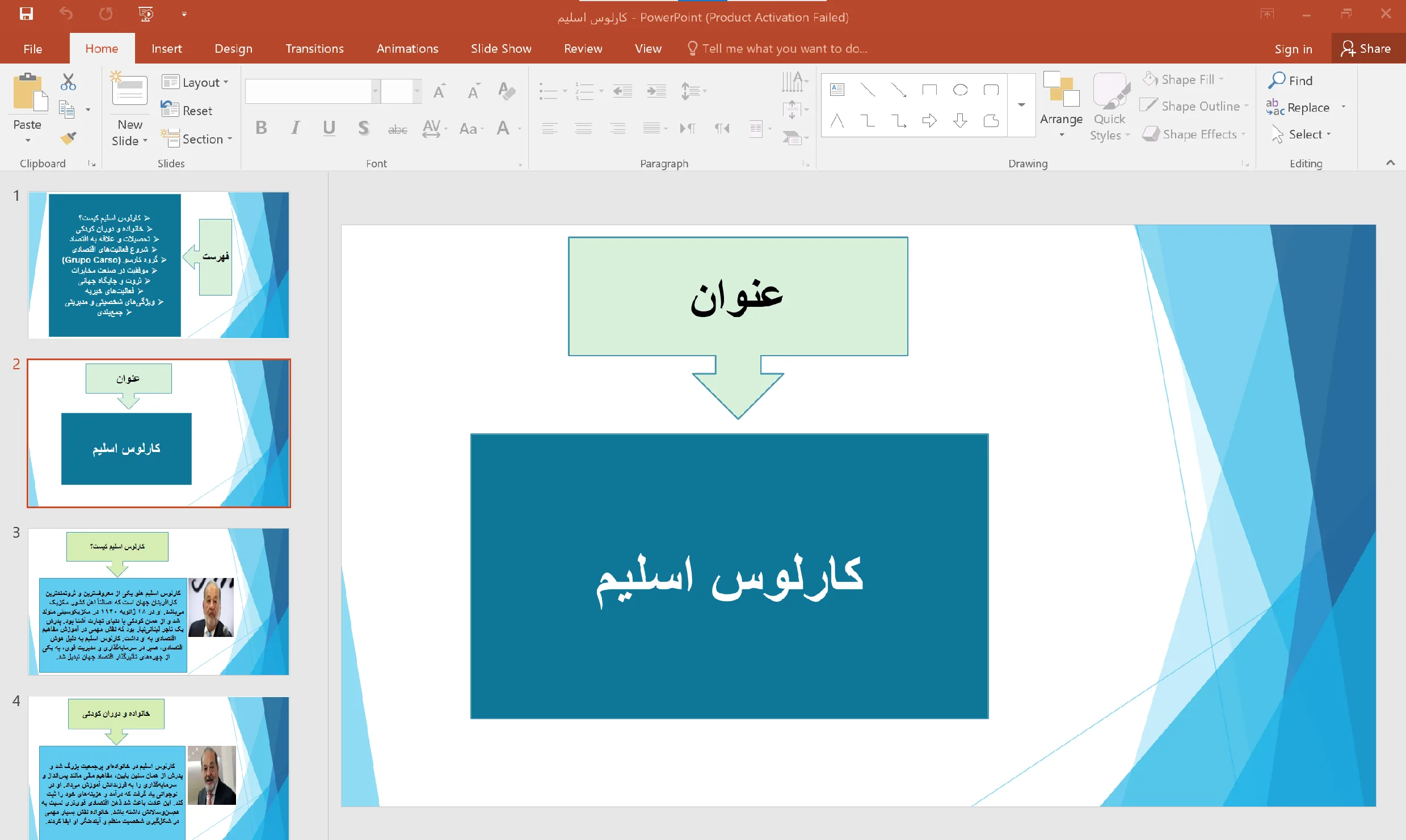This screenshot has height=840, width=1406.
Task: Click the Convert to SmartArt icon
Action: coord(794,137)
